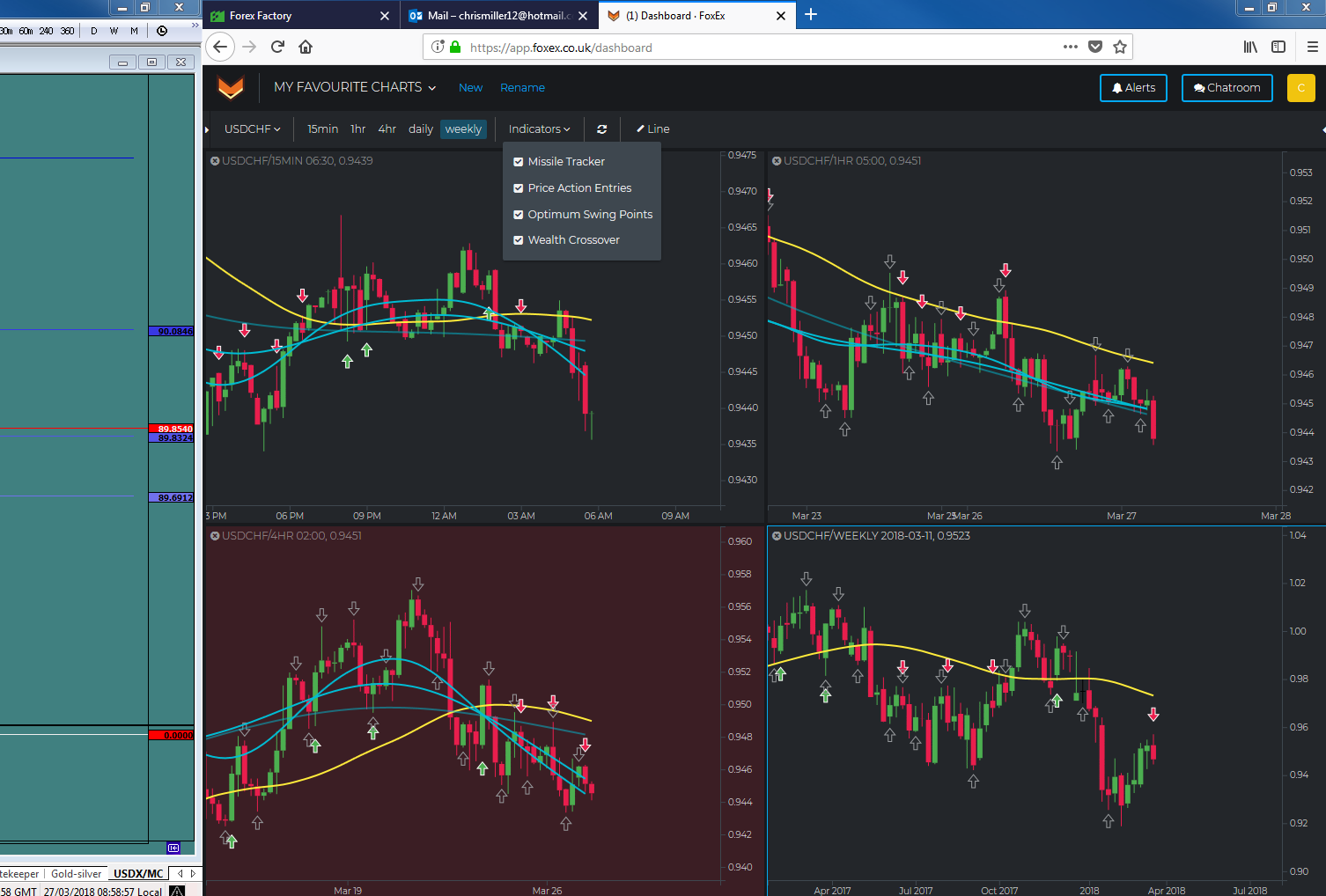Viewport: 1326px width, 896px height.
Task: Close the USDCHF/15MIN chart panel
Action: pyautogui.click(x=215, y=161)
